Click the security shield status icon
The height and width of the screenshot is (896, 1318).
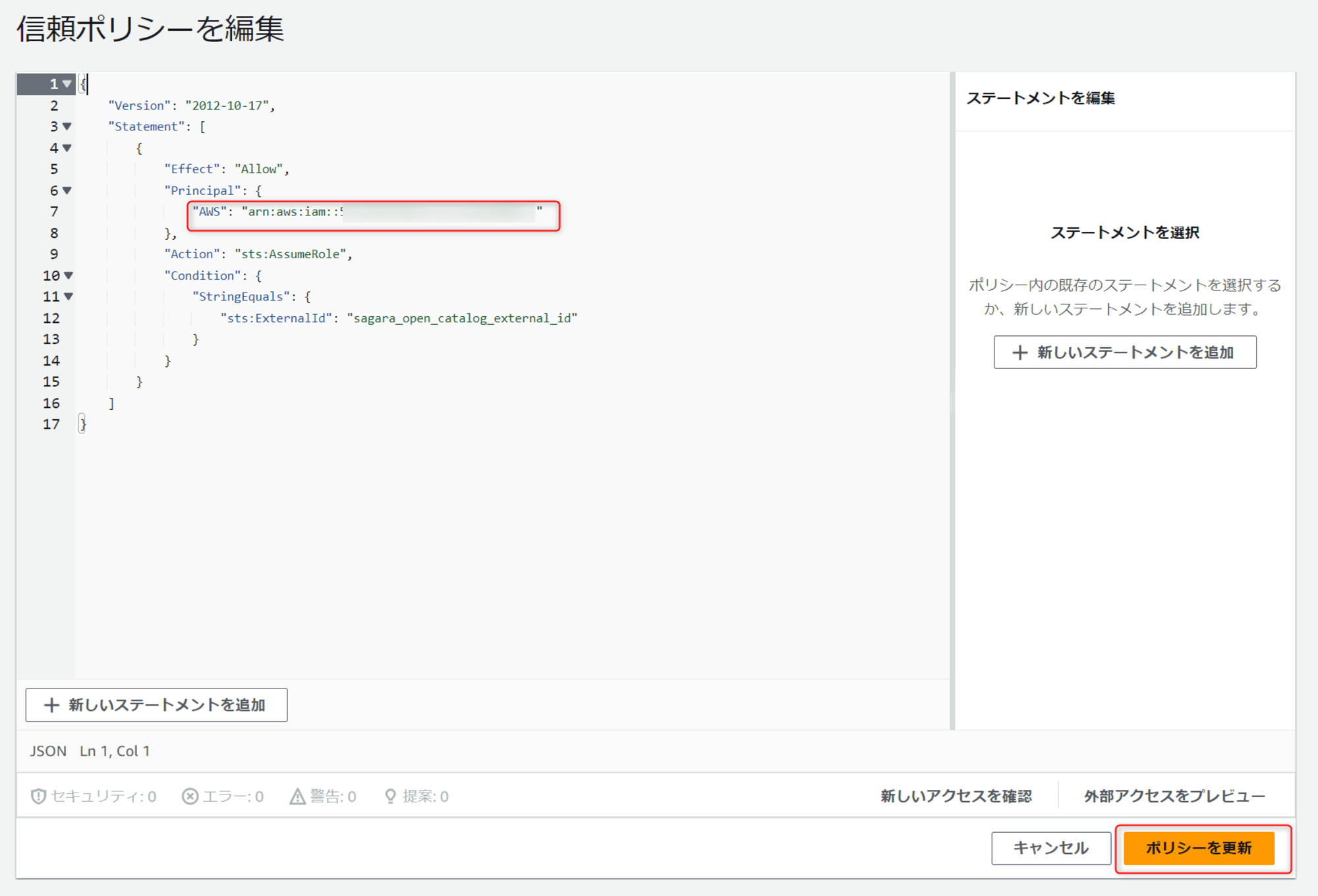tap(38, 797)
